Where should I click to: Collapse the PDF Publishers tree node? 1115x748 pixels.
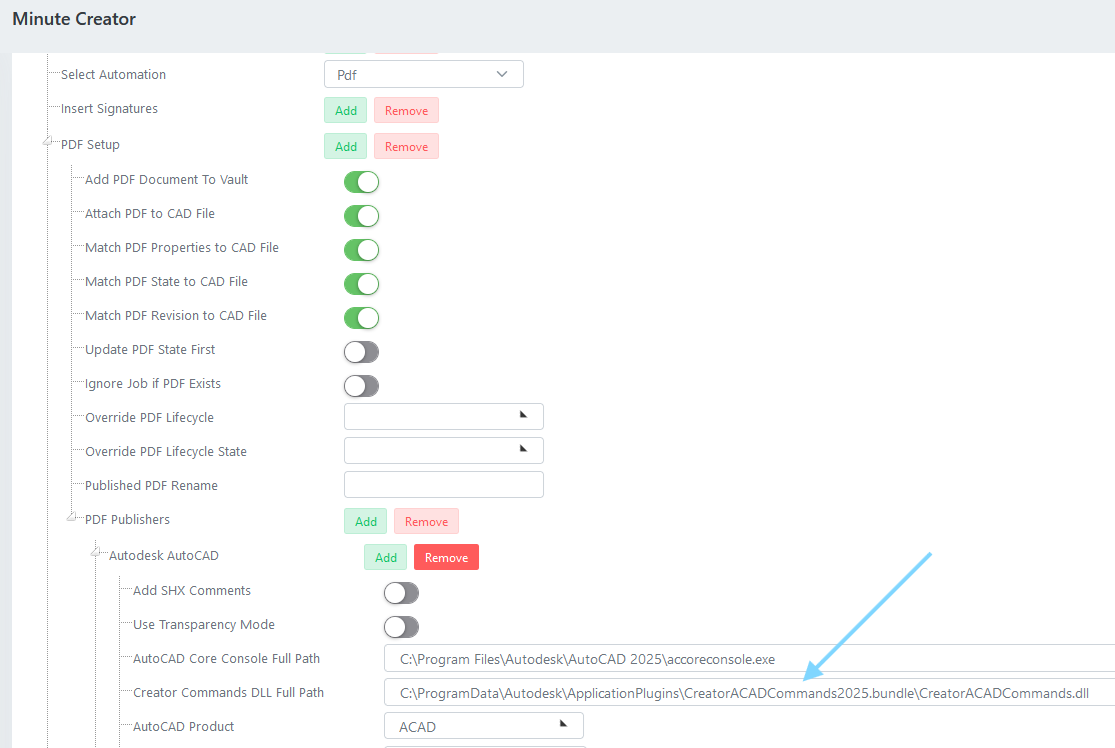pos(72,517)
